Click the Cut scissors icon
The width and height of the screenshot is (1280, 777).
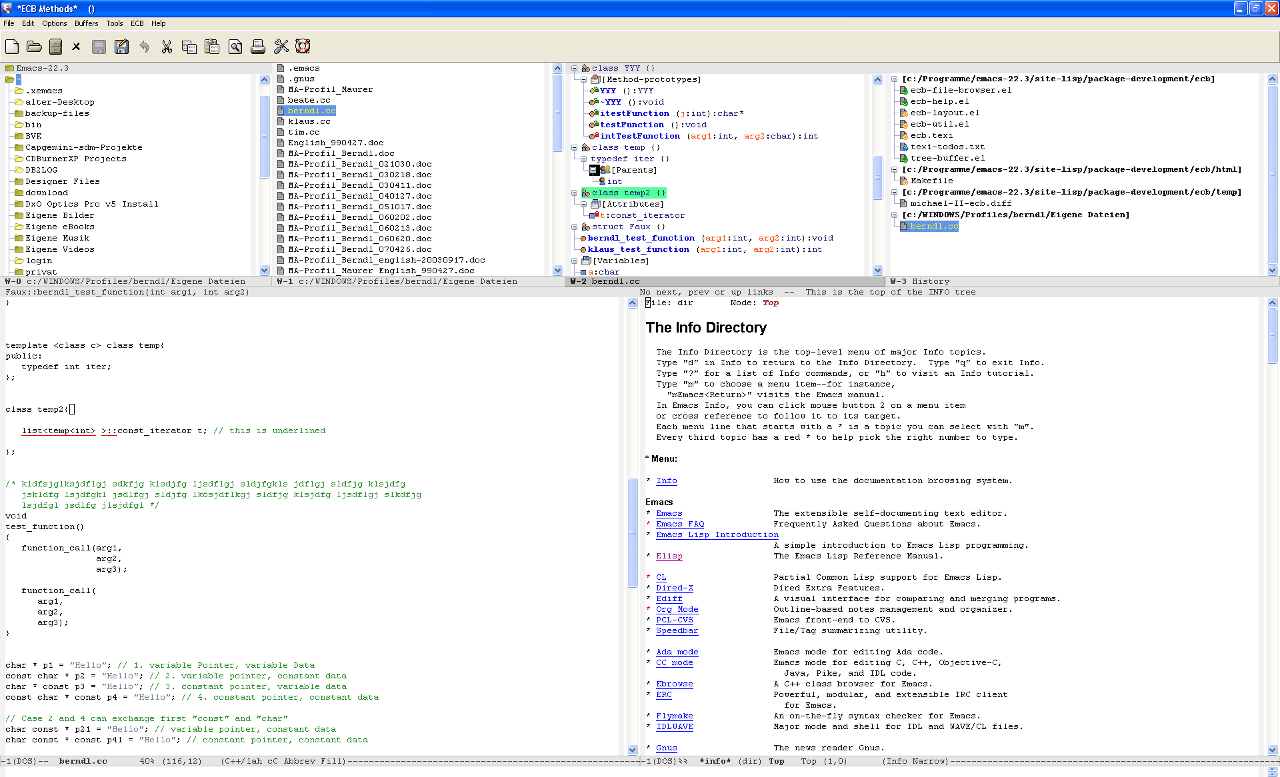[x=166, y=46]
